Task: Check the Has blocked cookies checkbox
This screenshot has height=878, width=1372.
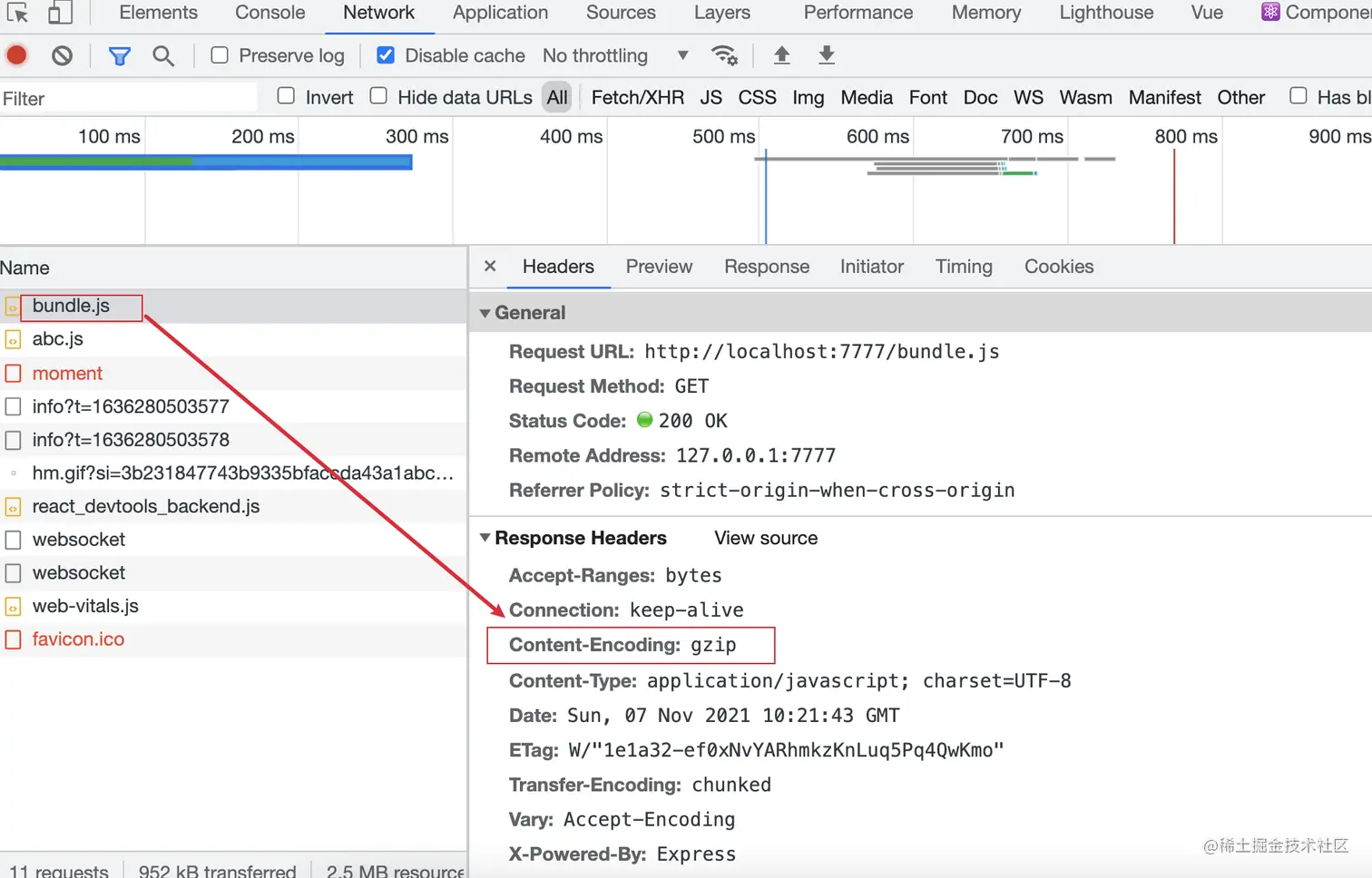Action: point(1298,96)
